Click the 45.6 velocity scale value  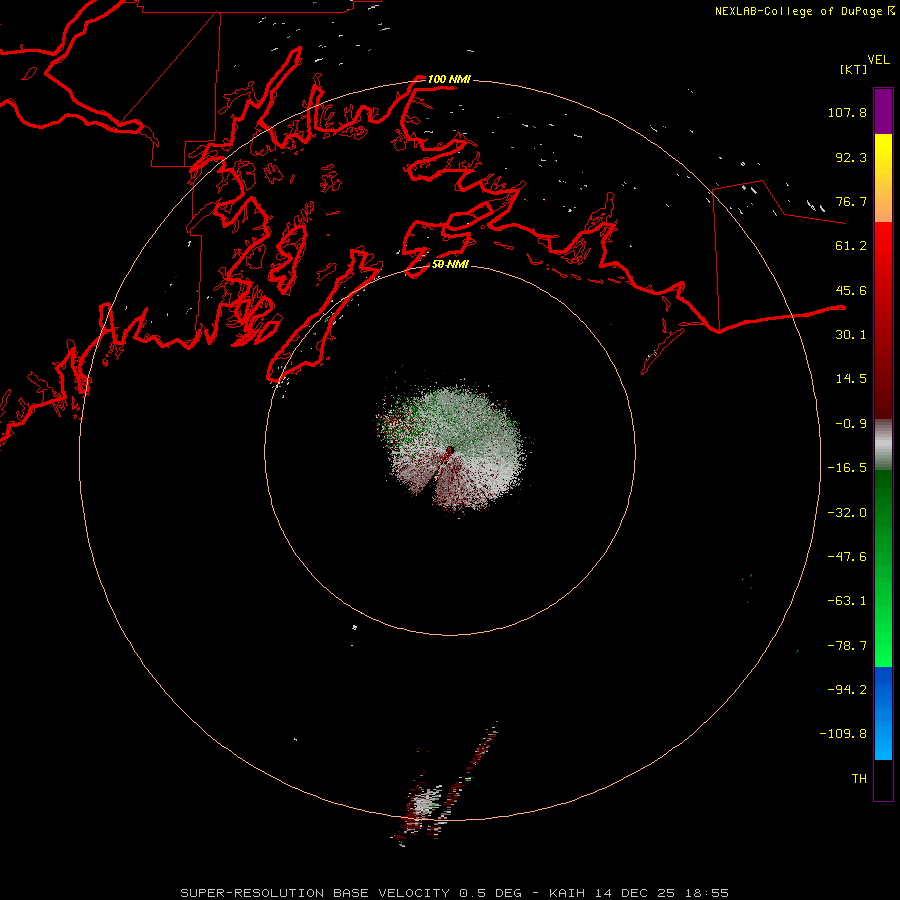851,290
